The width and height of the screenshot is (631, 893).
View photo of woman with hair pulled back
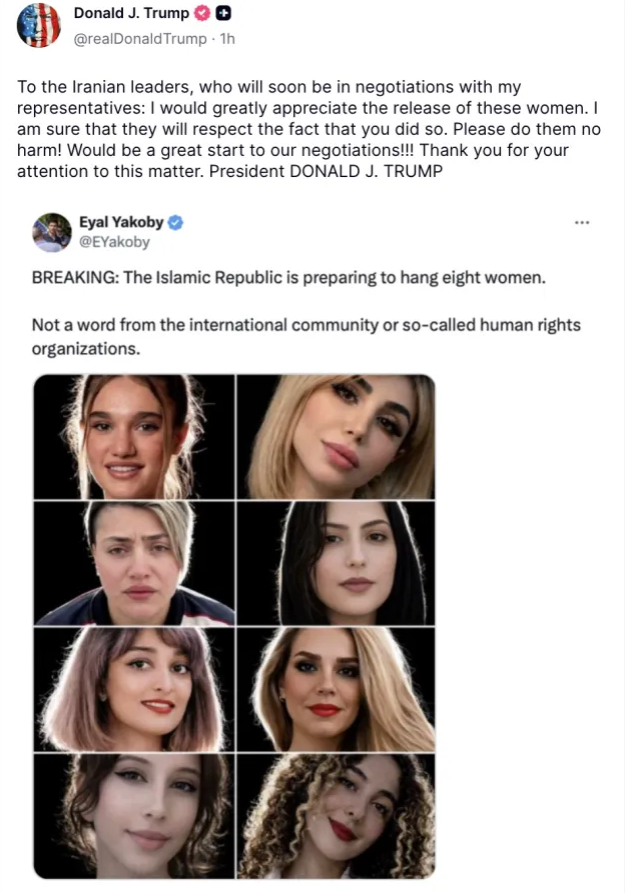pos(134,437)
